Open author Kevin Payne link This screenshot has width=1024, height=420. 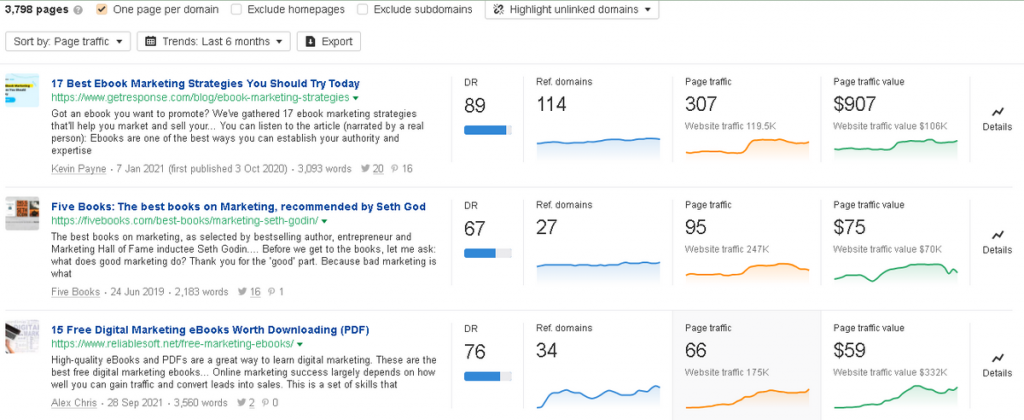click(79, 169)
